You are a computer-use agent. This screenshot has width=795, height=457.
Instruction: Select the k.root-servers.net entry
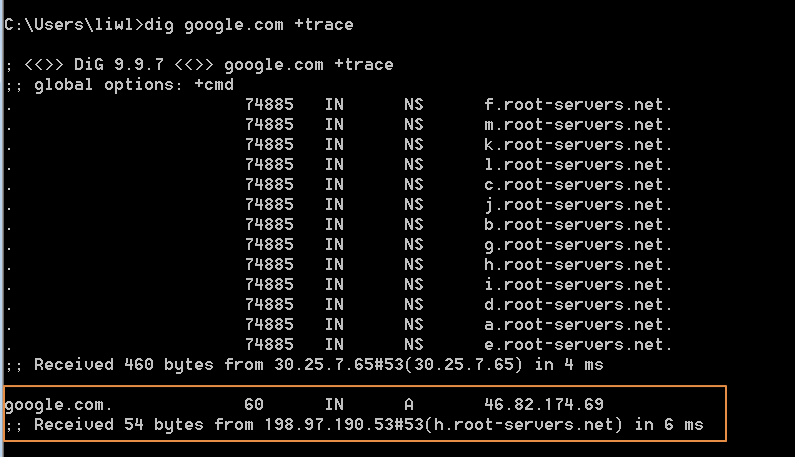click(x=578, y=144)
